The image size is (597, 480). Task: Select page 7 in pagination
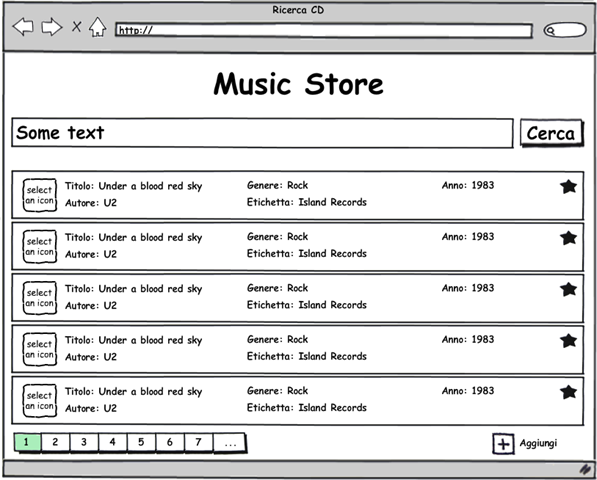coord(198,442)
